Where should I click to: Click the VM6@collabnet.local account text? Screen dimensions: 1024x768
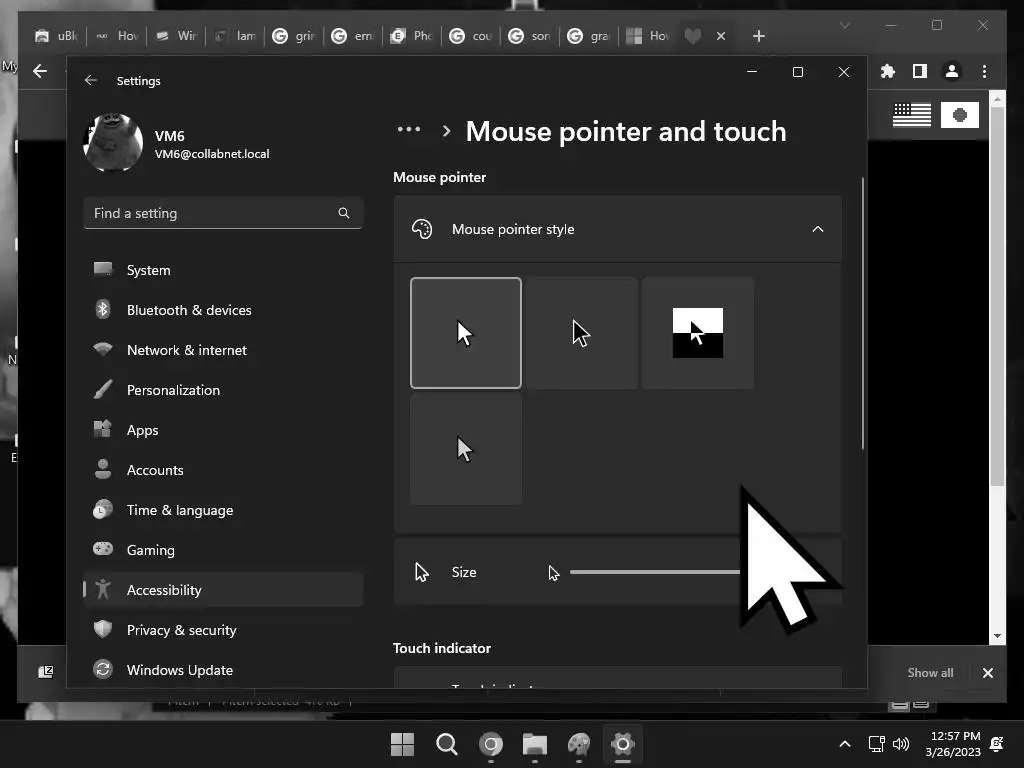[212, 154]
